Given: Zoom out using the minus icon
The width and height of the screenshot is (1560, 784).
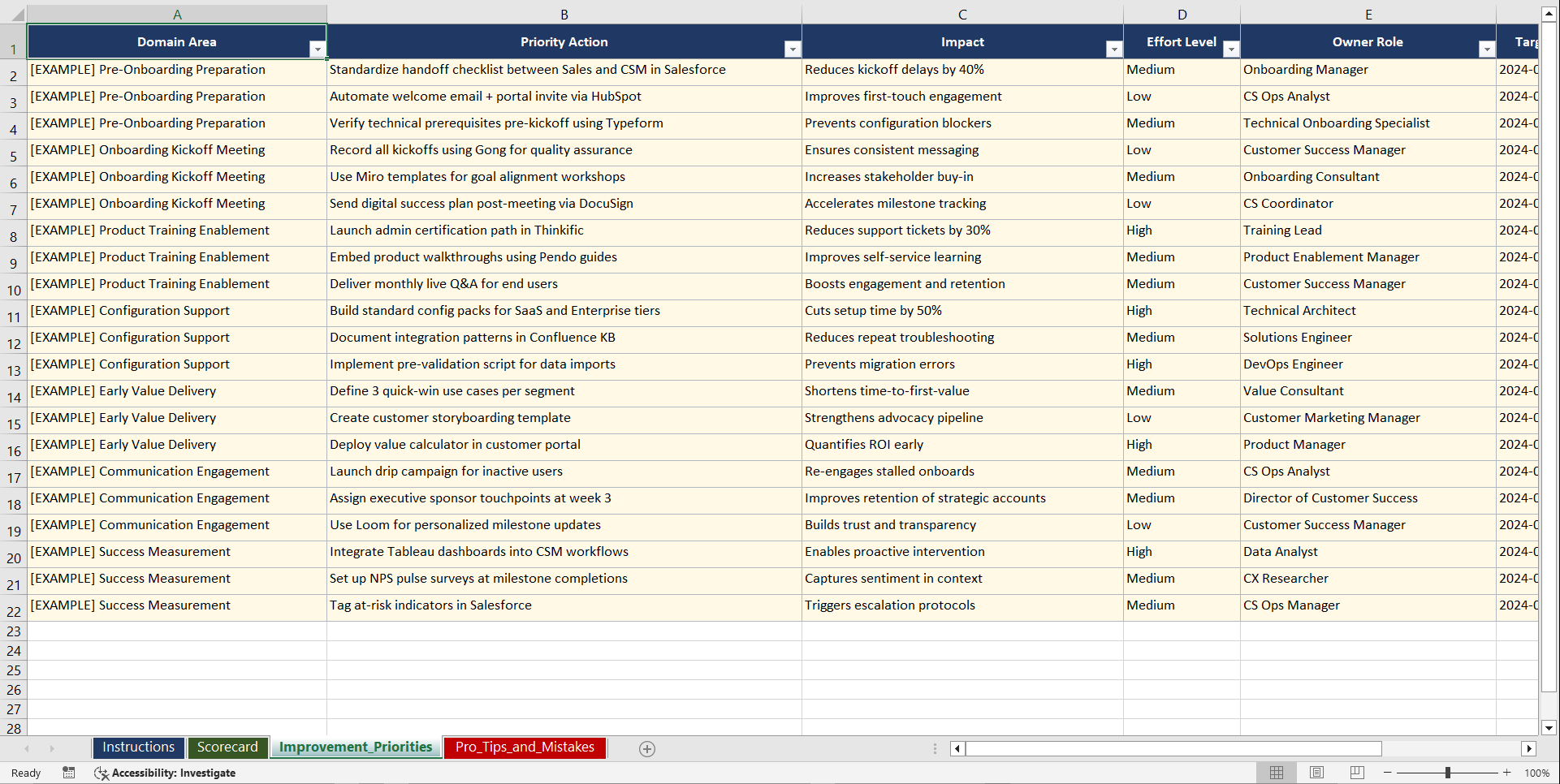Looking at the screenshot, I should [1388, 773].
